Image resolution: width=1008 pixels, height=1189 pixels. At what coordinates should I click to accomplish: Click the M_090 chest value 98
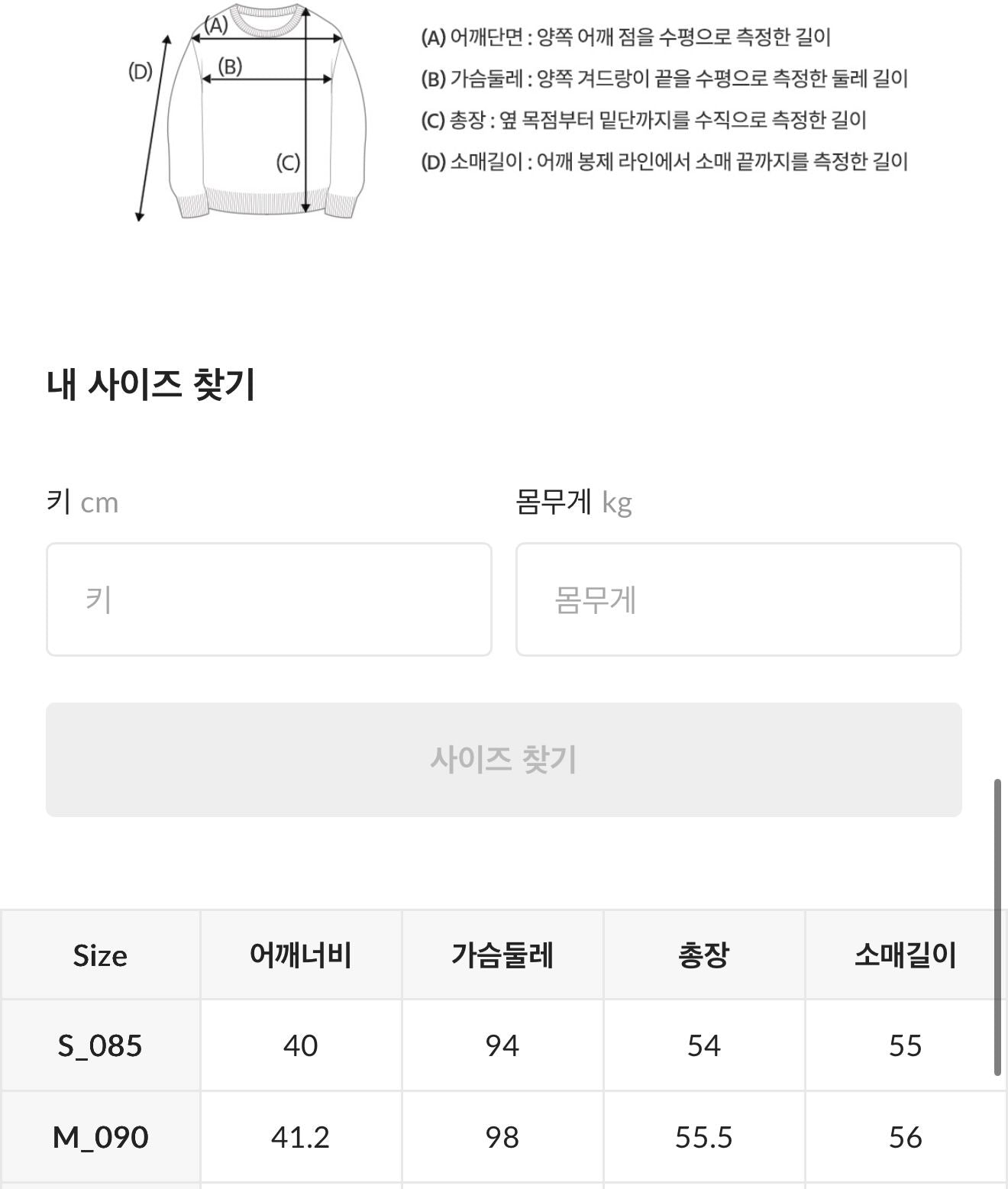[502, 1137]
